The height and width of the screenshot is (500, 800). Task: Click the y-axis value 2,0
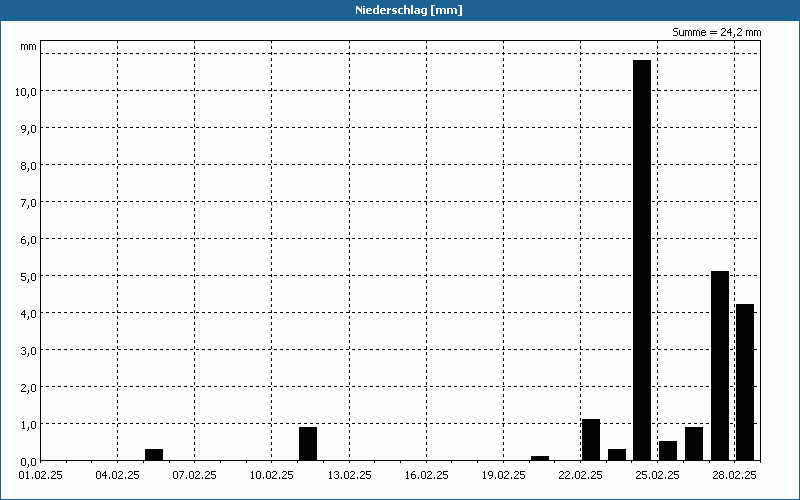coord(28,388)
